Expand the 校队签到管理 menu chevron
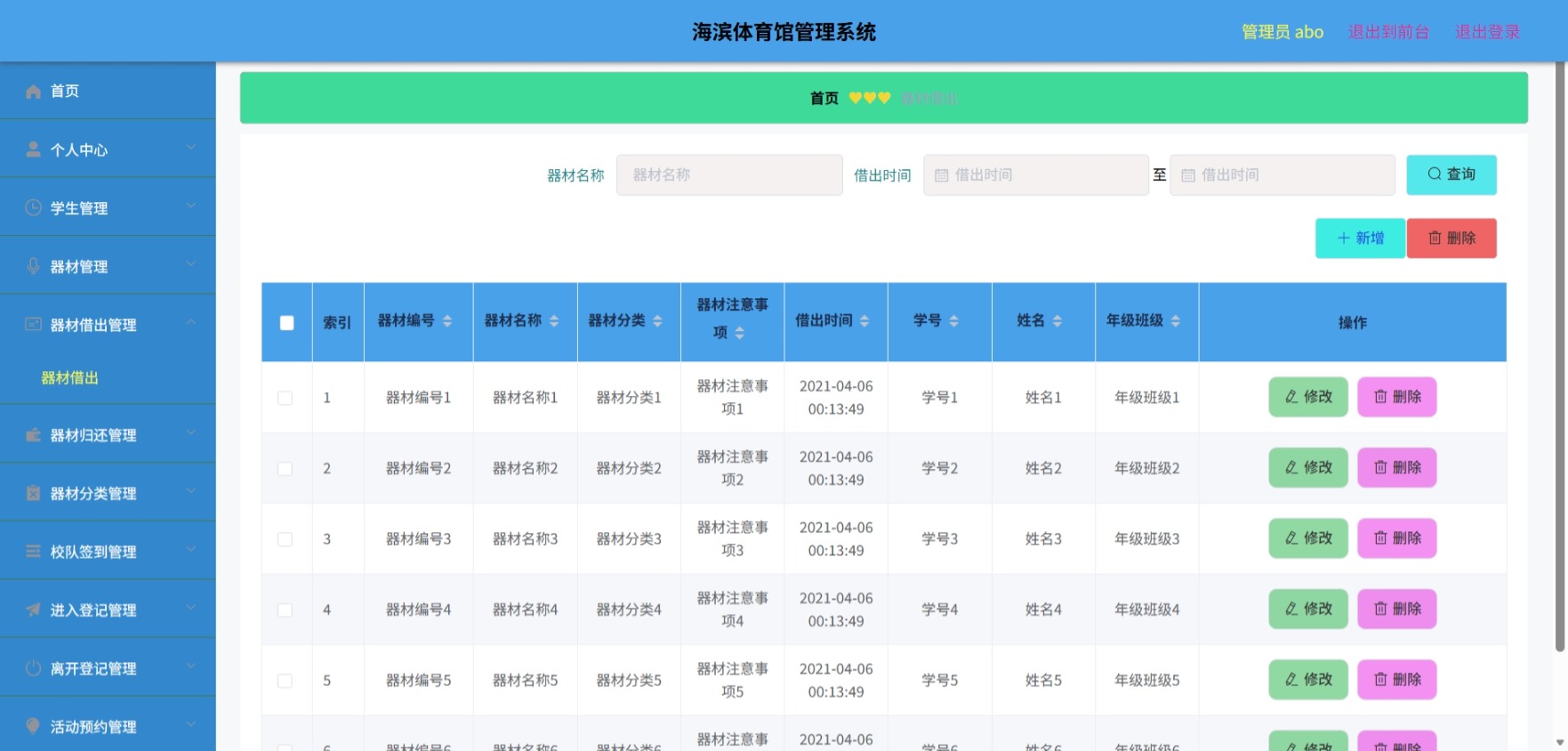This screenshot has width=1568, height=751. tap(190, 550)
